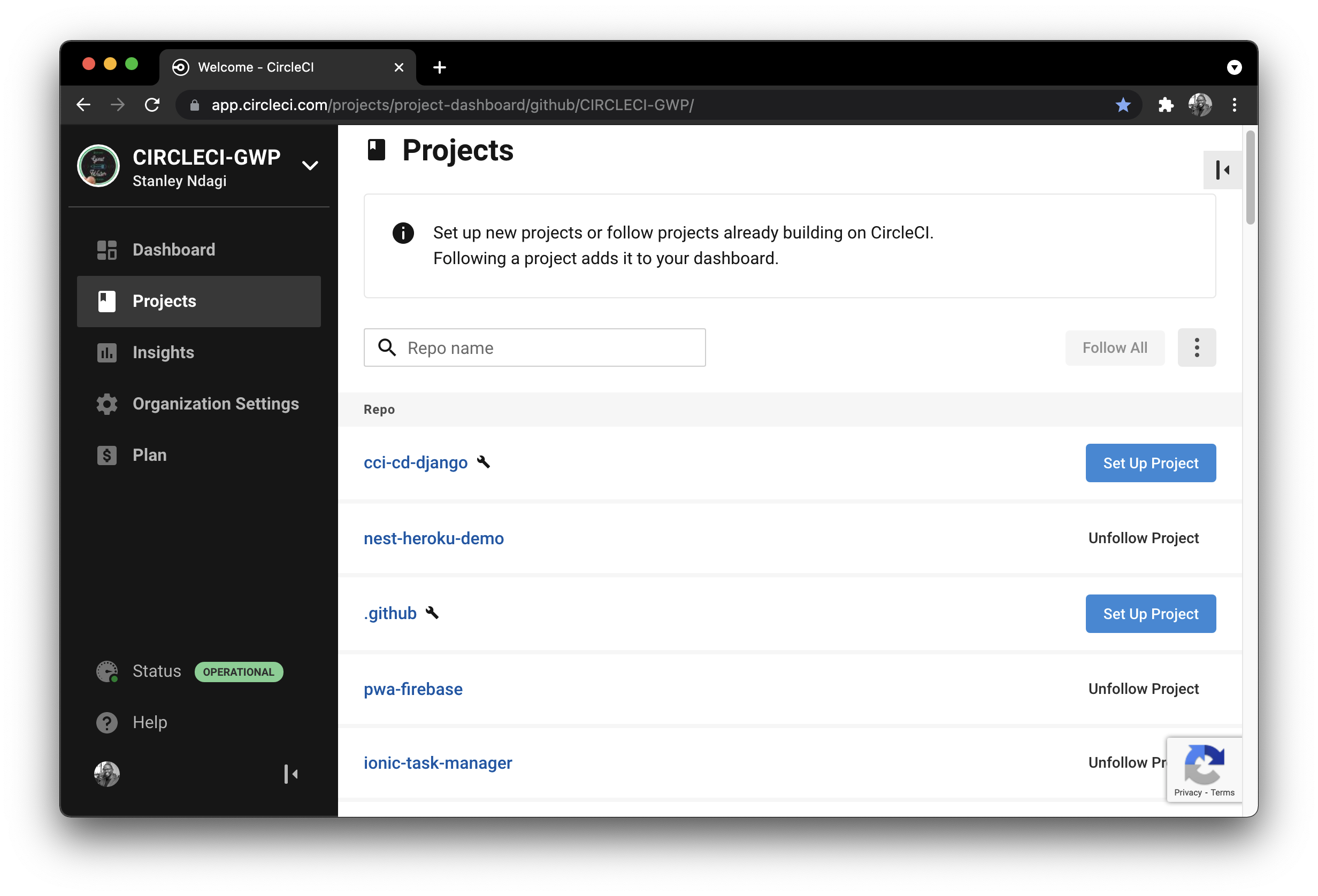Screen dimensions: 1318x896
Task: Collapse the right panel with the chevron
Action: click(x=1223, y=169)
